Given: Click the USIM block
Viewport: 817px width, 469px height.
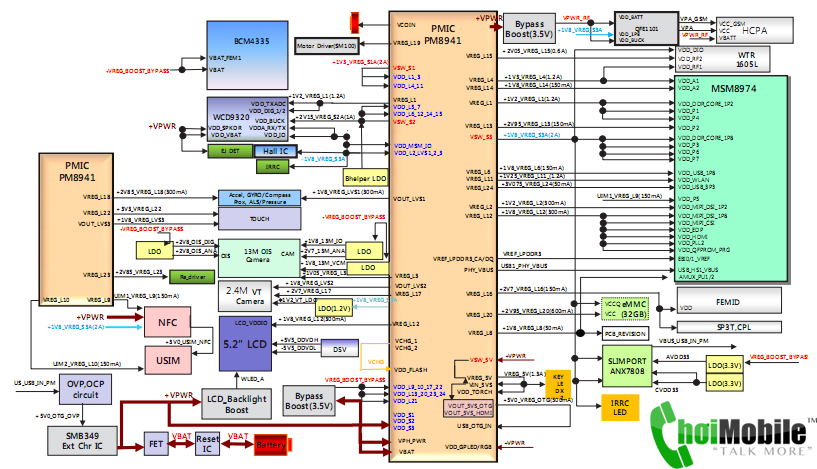Looking at the screenshot, I should 167,360.
